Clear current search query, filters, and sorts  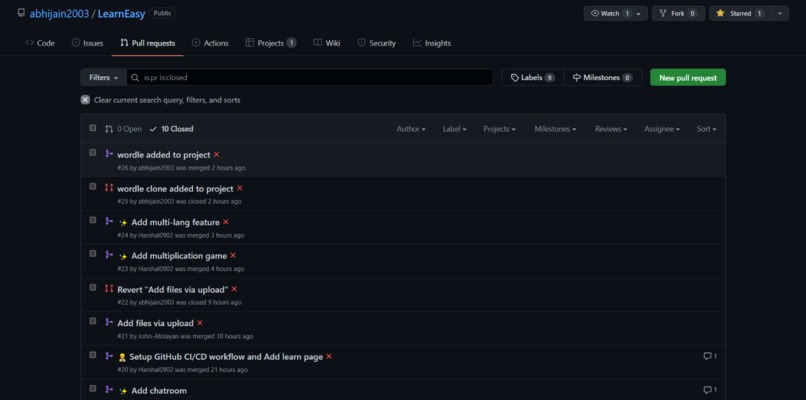(x=160, y=100)
